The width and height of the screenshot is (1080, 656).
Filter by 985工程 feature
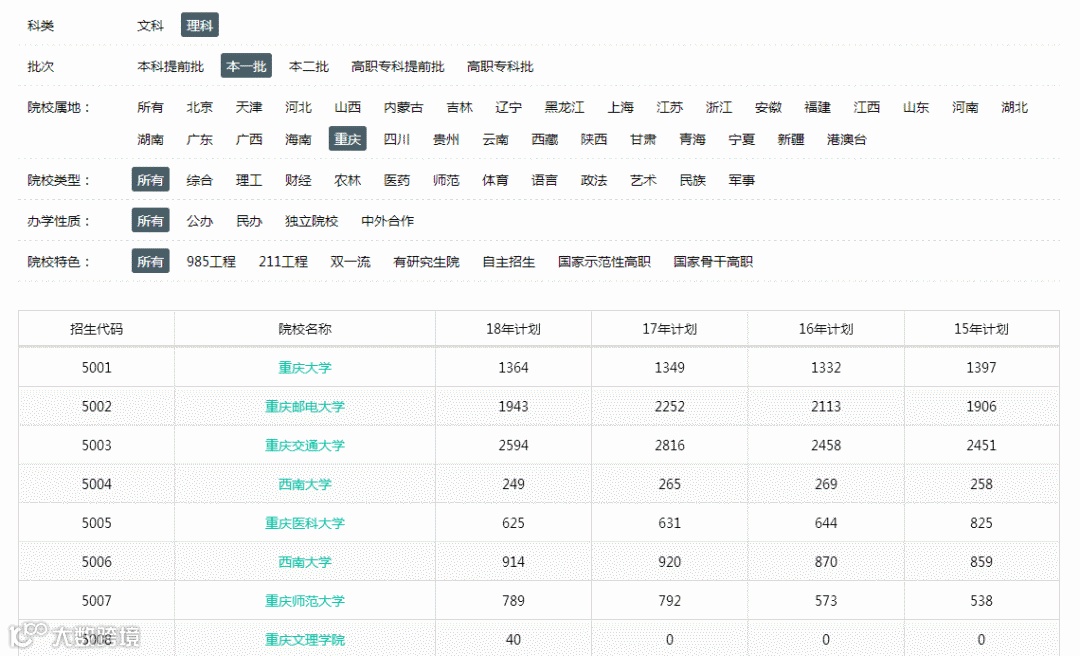(x=211, y=261)
